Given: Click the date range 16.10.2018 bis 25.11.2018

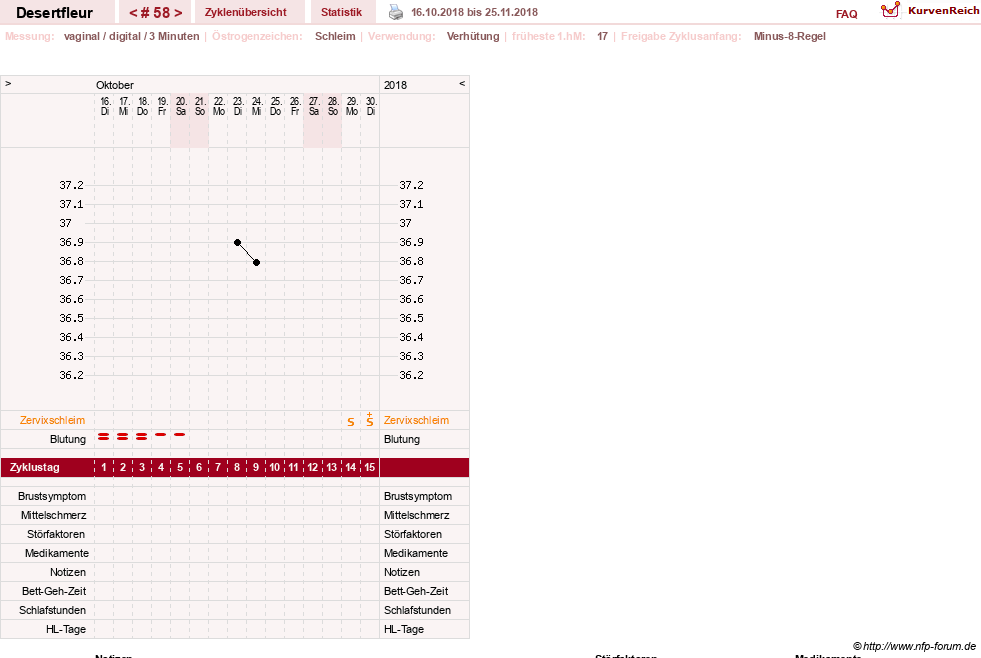Looking at the screenshot, I should click(x=474, y=12).
